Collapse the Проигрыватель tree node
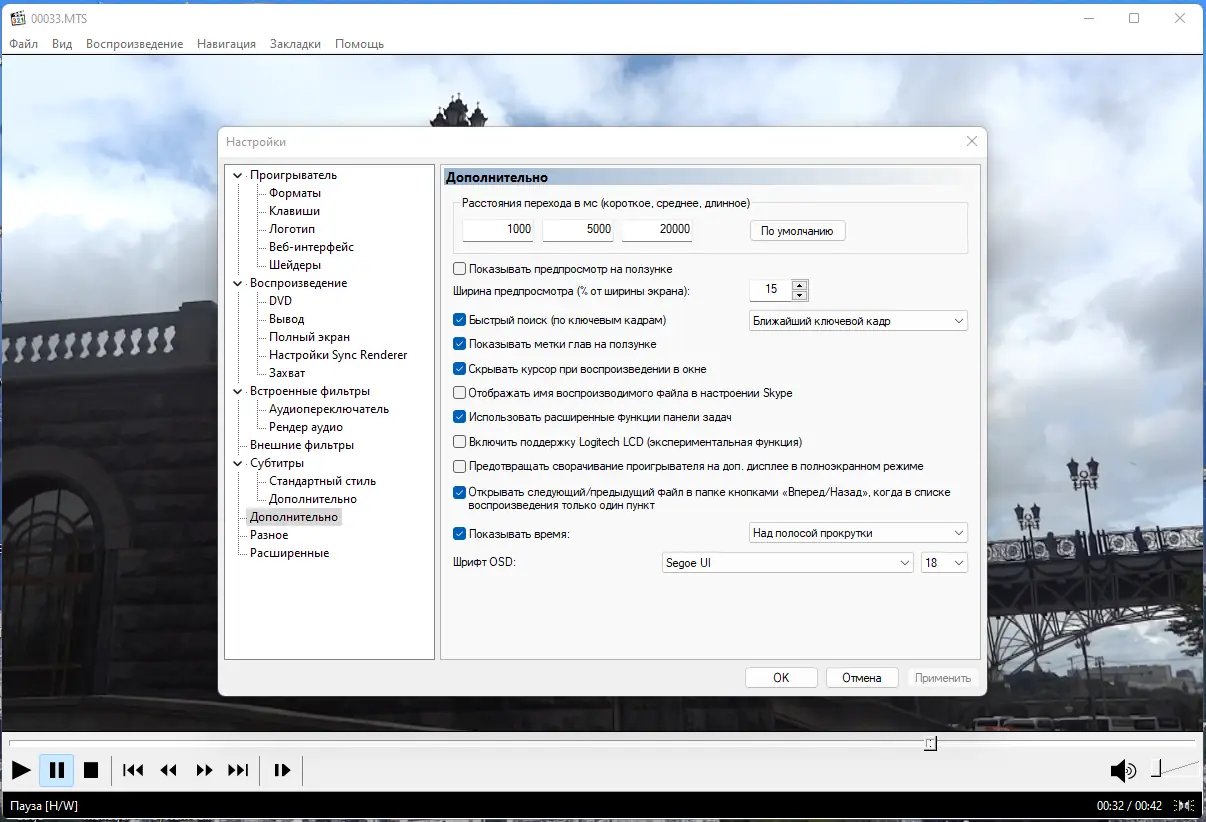Screen dimensions: 1206x822 tap(238, 176)
